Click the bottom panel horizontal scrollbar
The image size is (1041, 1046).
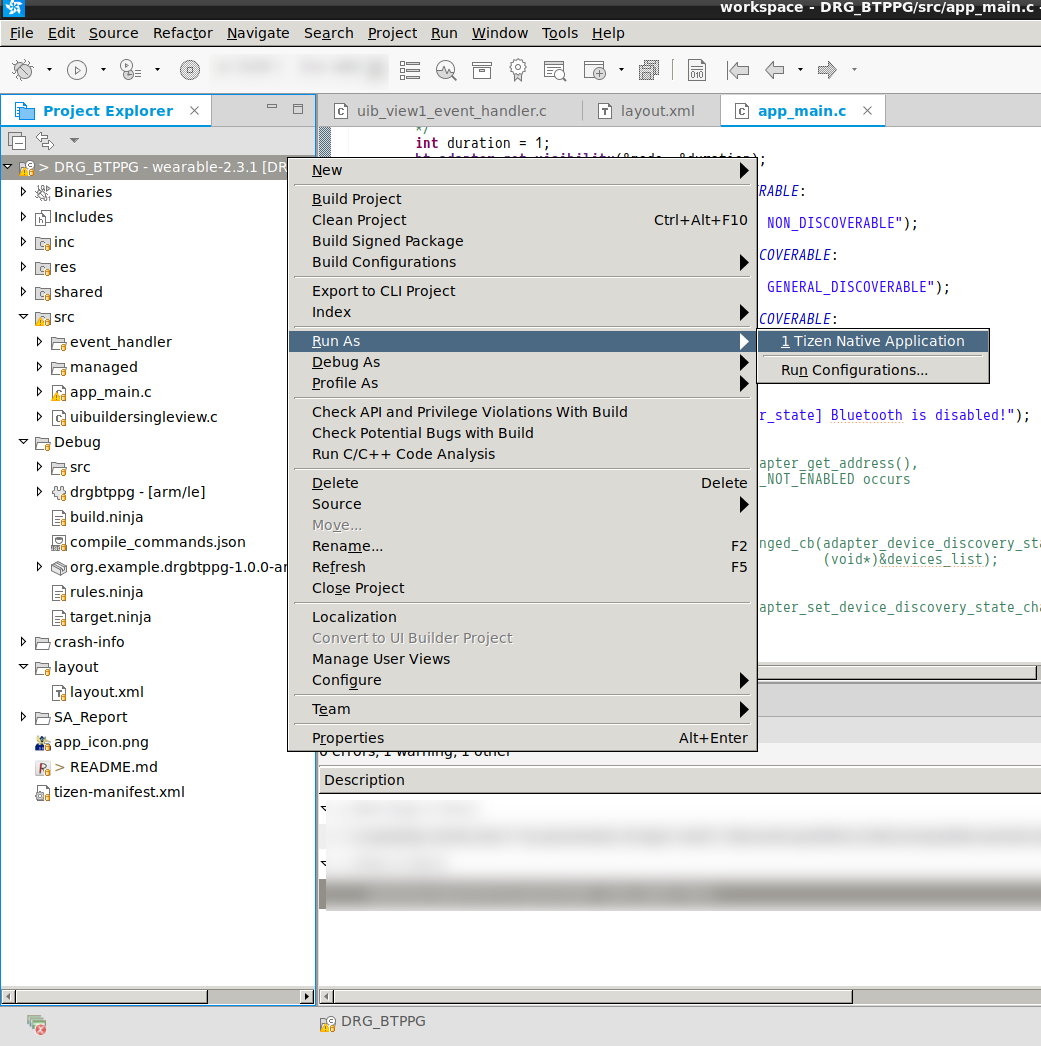pos(593,997)
